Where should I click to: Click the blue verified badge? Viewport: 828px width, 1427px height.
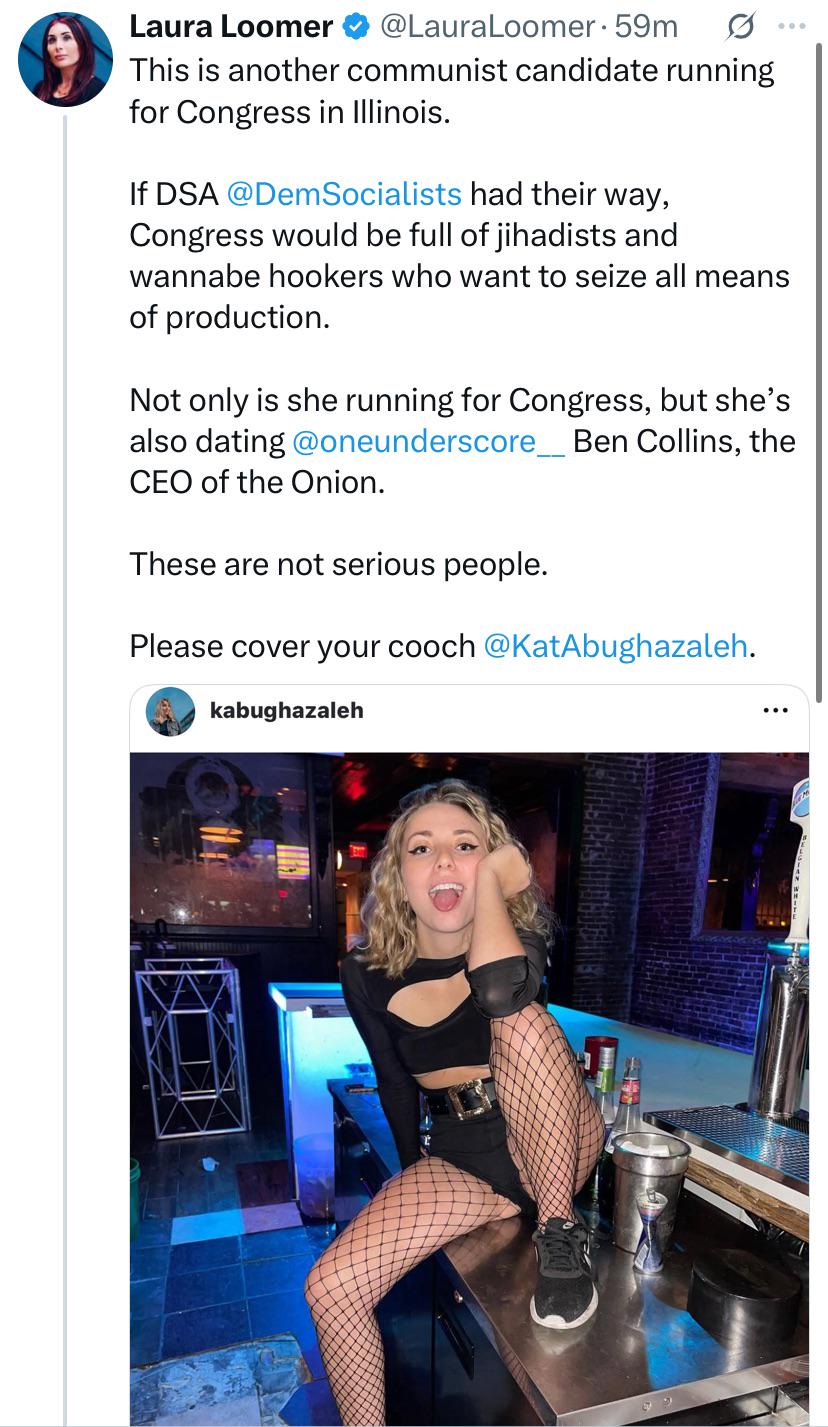[x=355, y=27]
